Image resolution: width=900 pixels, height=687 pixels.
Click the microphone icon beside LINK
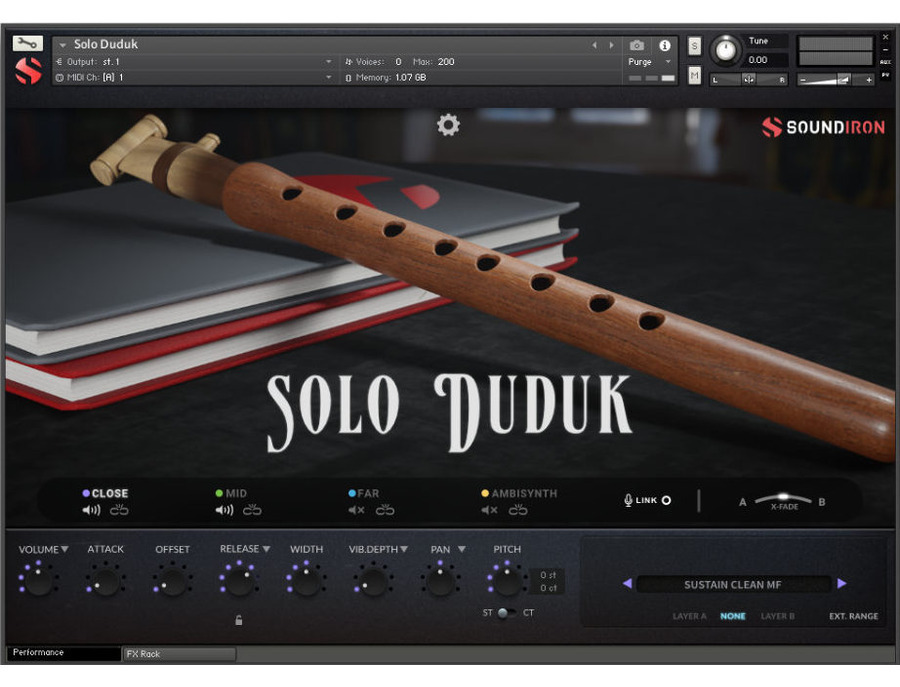tap(628, 500)
